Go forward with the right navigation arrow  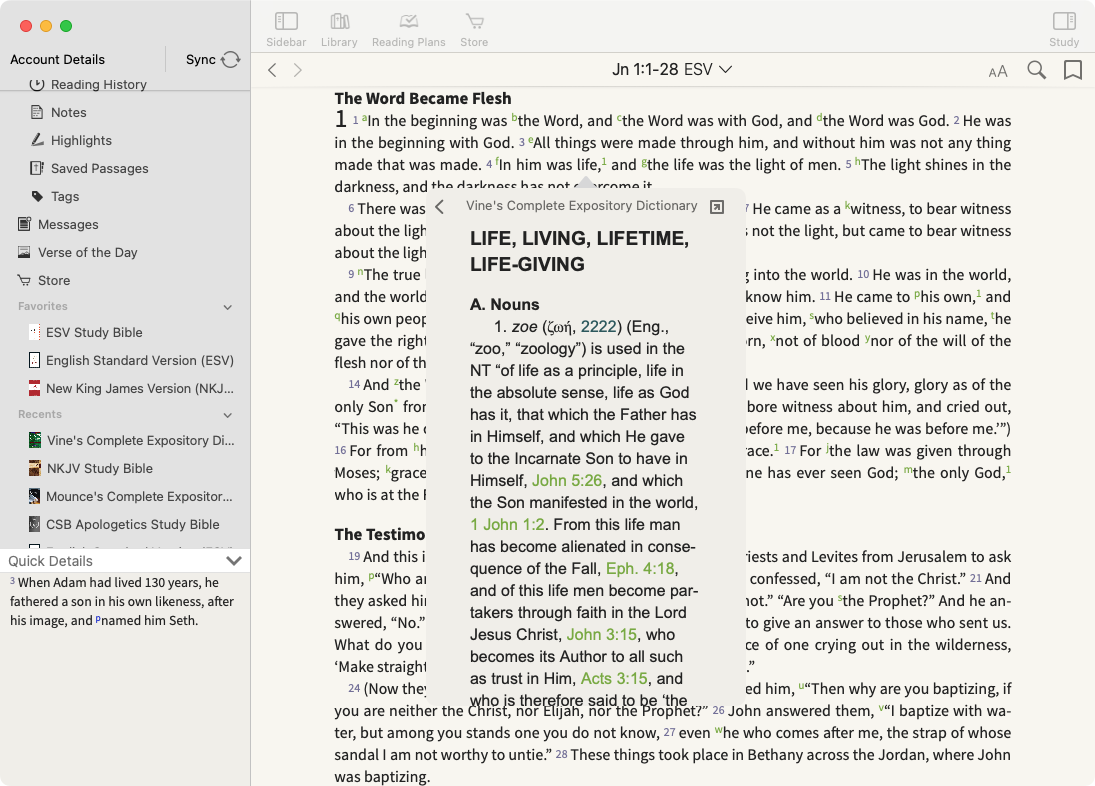(297, 70)
